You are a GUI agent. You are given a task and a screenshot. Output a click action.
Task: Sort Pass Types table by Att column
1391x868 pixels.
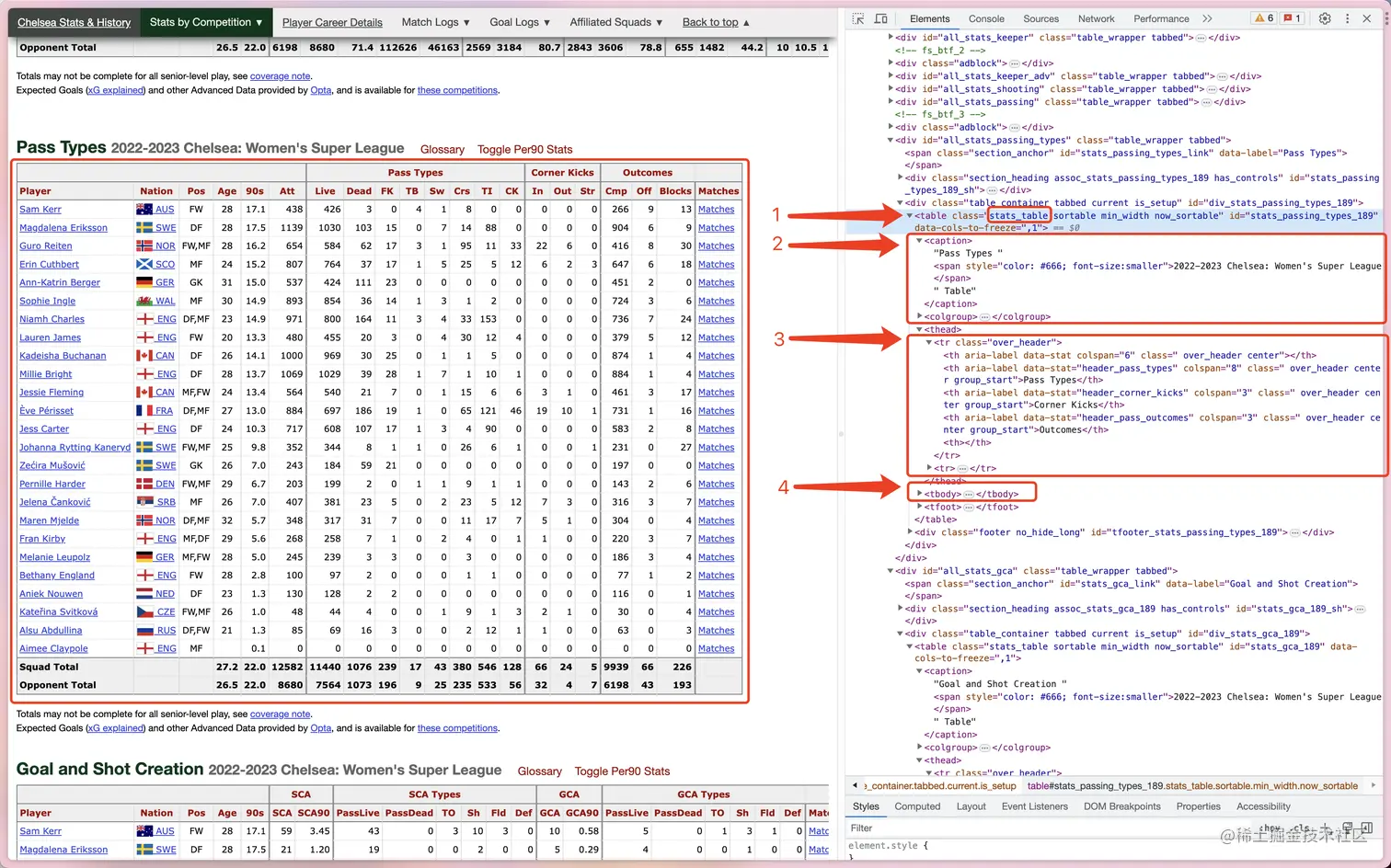click(287, 191)
